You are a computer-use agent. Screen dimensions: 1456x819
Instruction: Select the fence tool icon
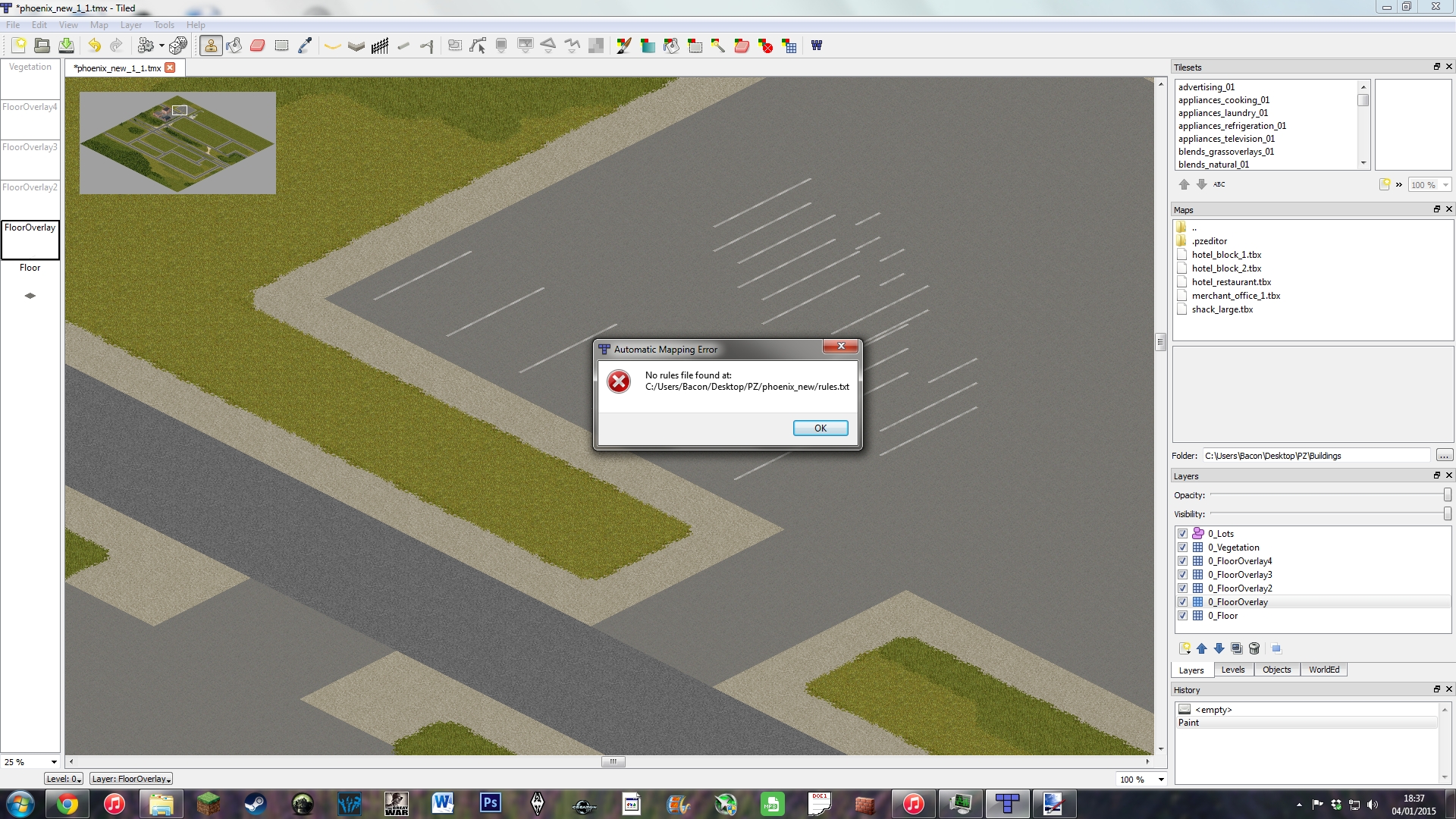point(380,45)
